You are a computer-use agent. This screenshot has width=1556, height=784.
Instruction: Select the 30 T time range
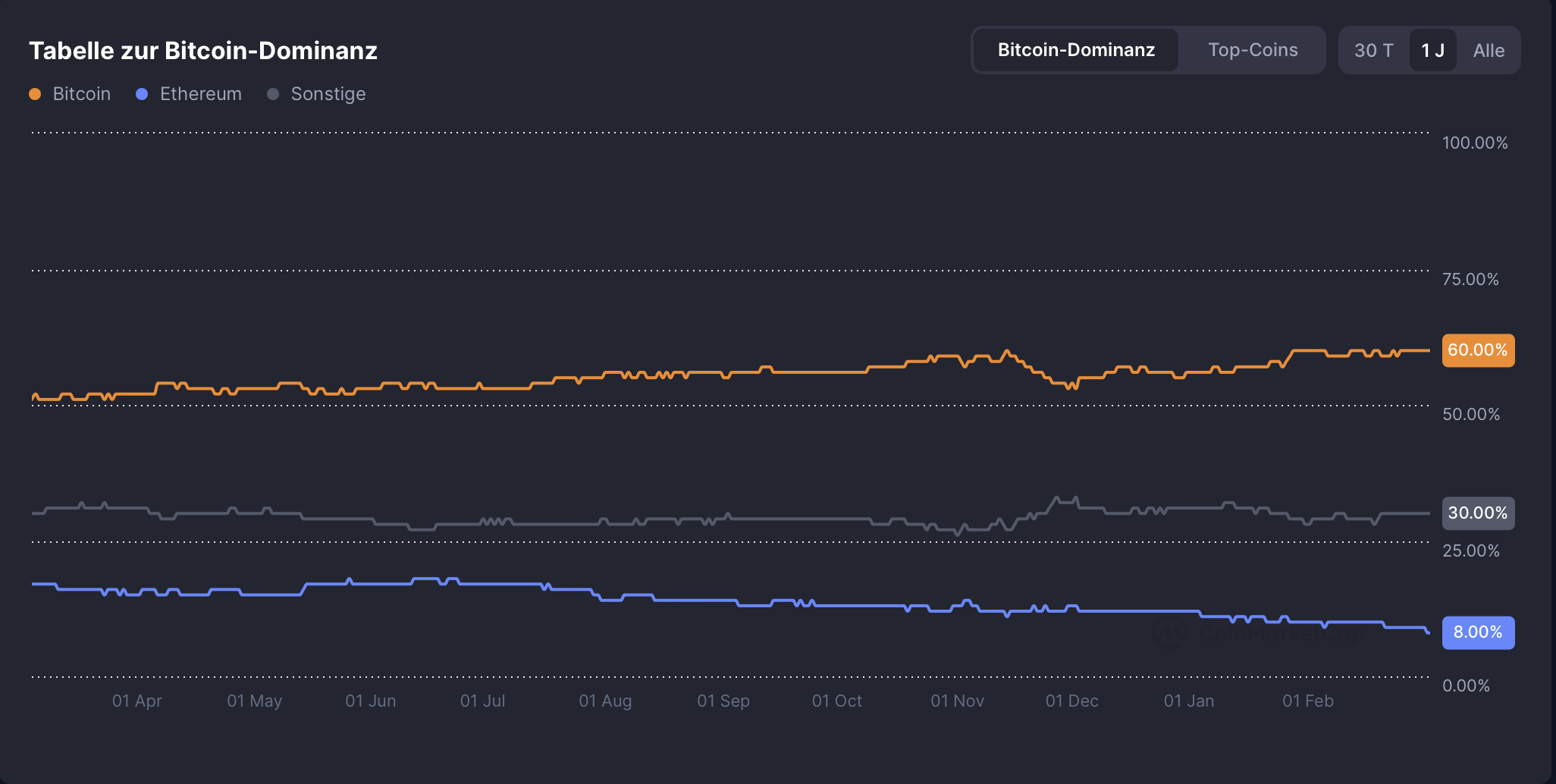pyautogui.click(x=1373, y=51)
